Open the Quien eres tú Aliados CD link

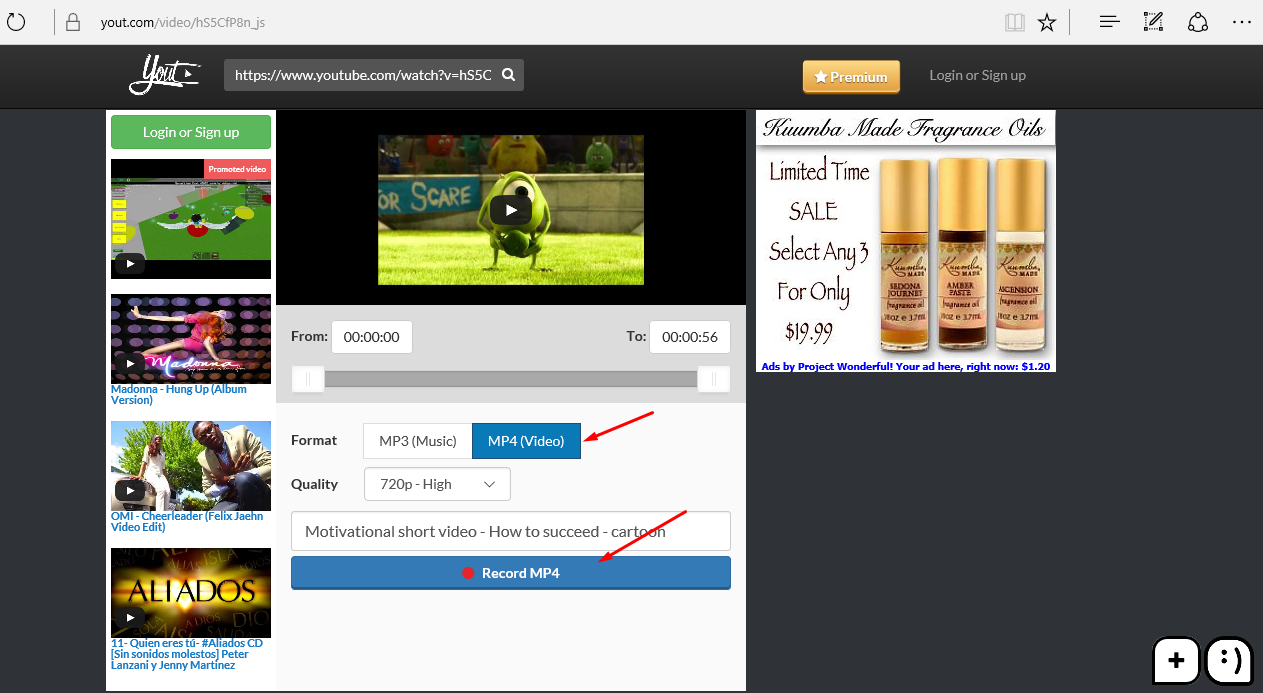coord(187,654)
